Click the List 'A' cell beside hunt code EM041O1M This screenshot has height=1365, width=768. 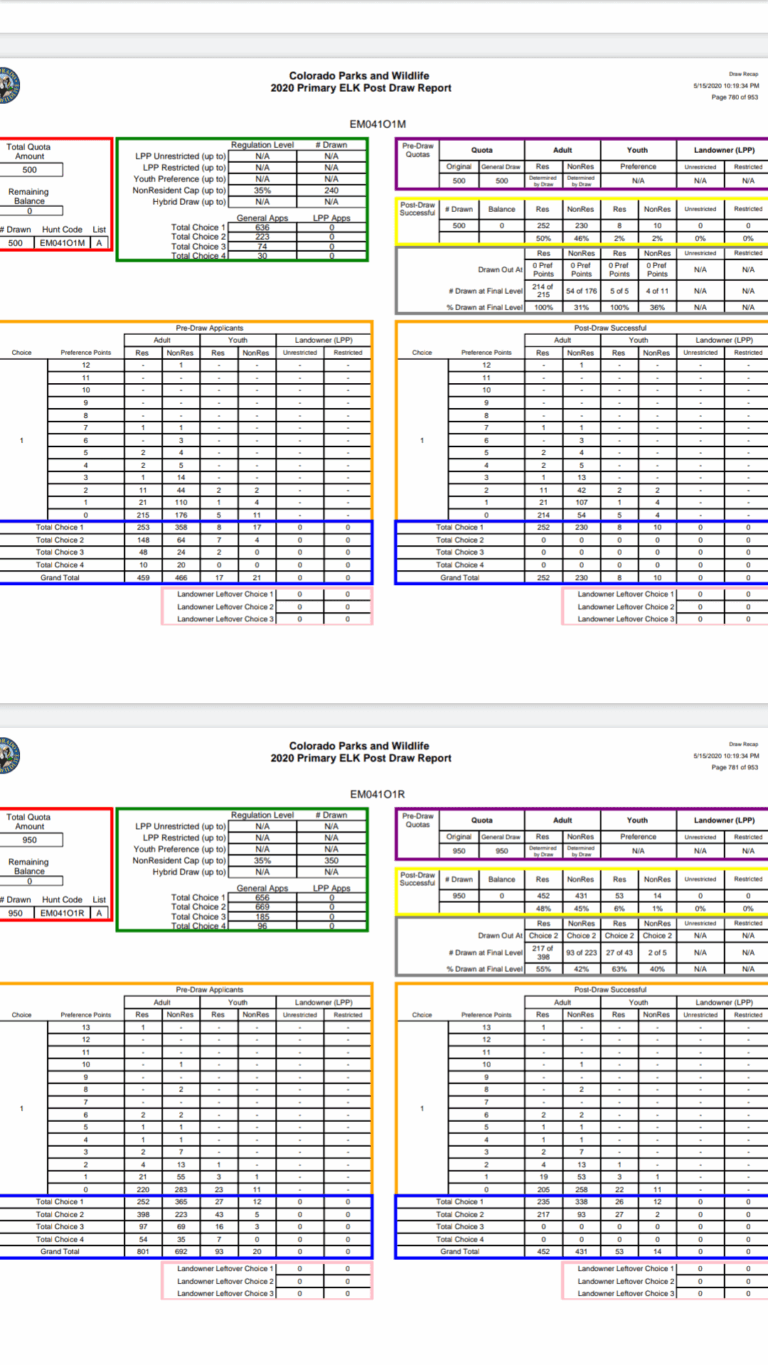pos(98,242)
